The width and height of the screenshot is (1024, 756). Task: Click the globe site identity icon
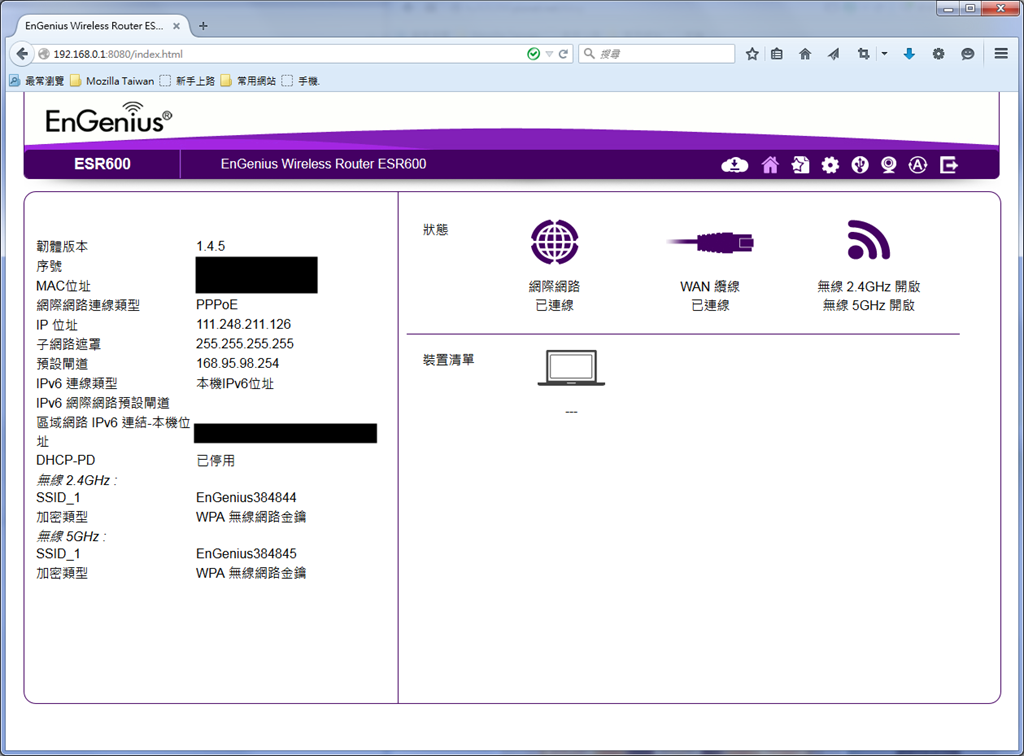[x=44, y=54]
